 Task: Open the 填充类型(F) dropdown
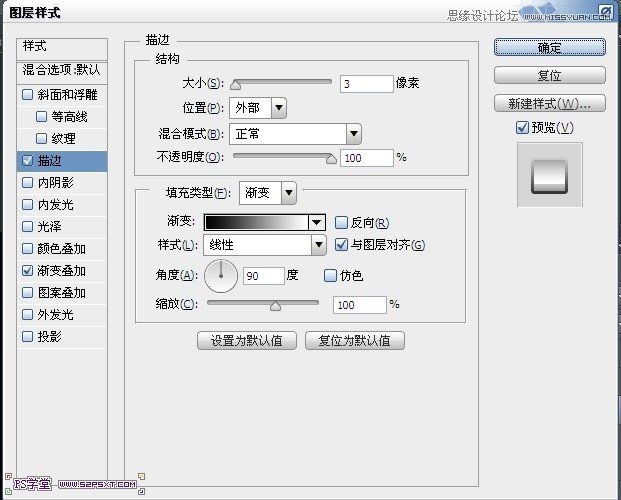pyautogui.click(x=289, y=193)
